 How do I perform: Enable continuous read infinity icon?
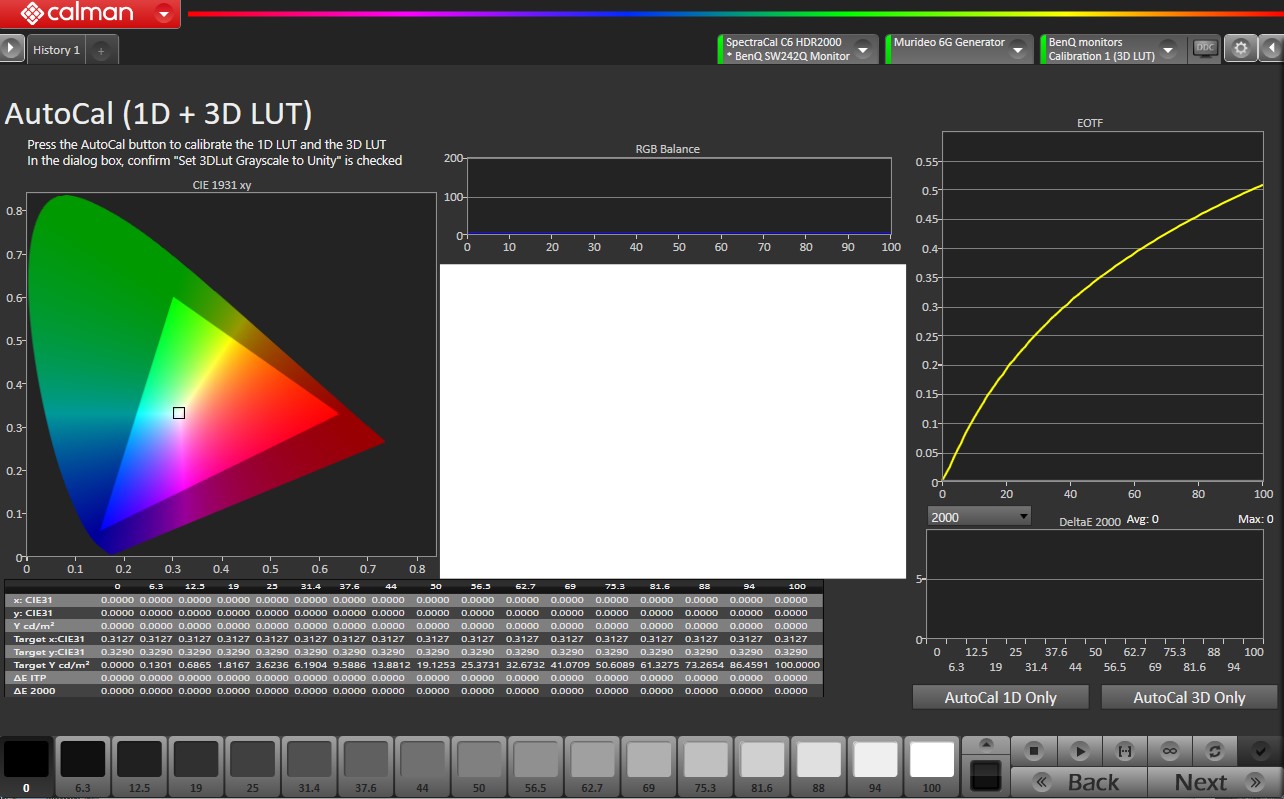[x=1168, y=750]
